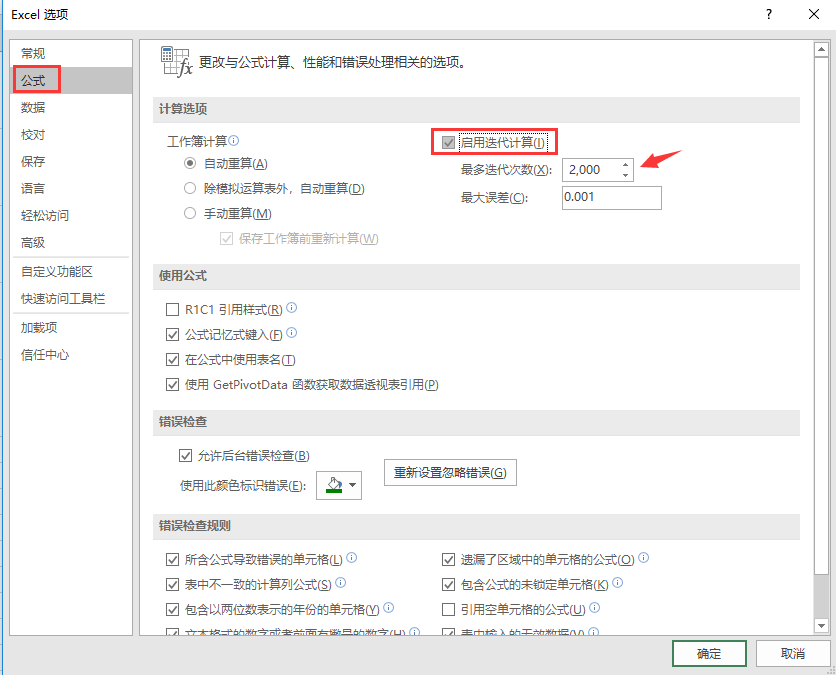Viewport: 836px width, 675px height.
Task: Click info icon beside 所含公式导致错误的单元格
Action: [351, 557]
